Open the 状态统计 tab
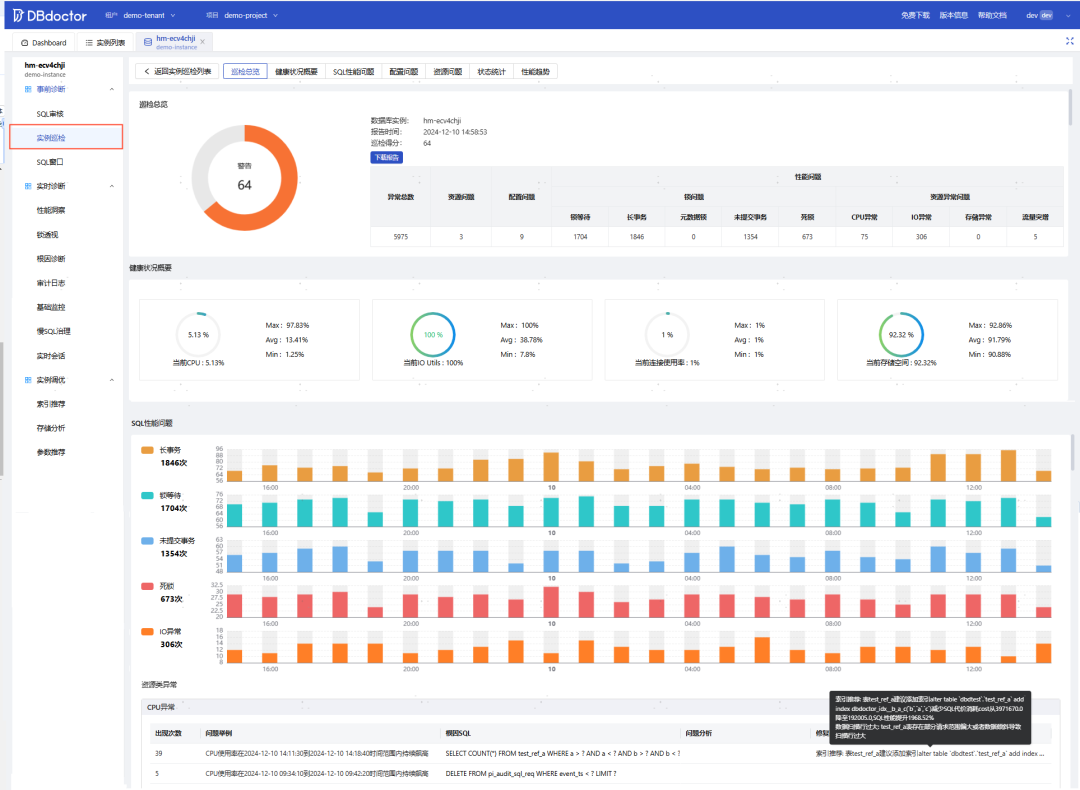The image size is (1080, 790). coord(491,72)
